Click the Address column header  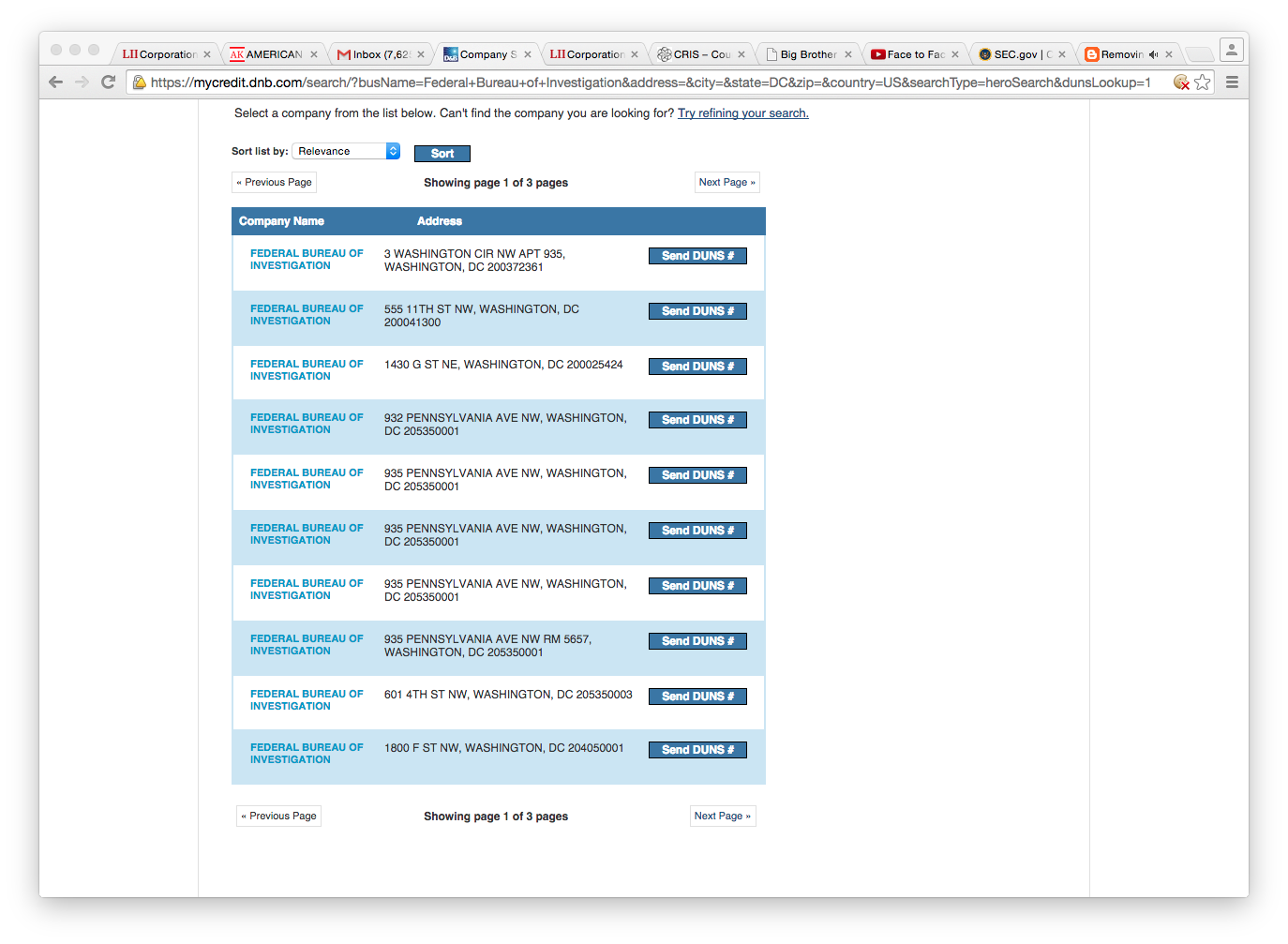click(440, 221)
